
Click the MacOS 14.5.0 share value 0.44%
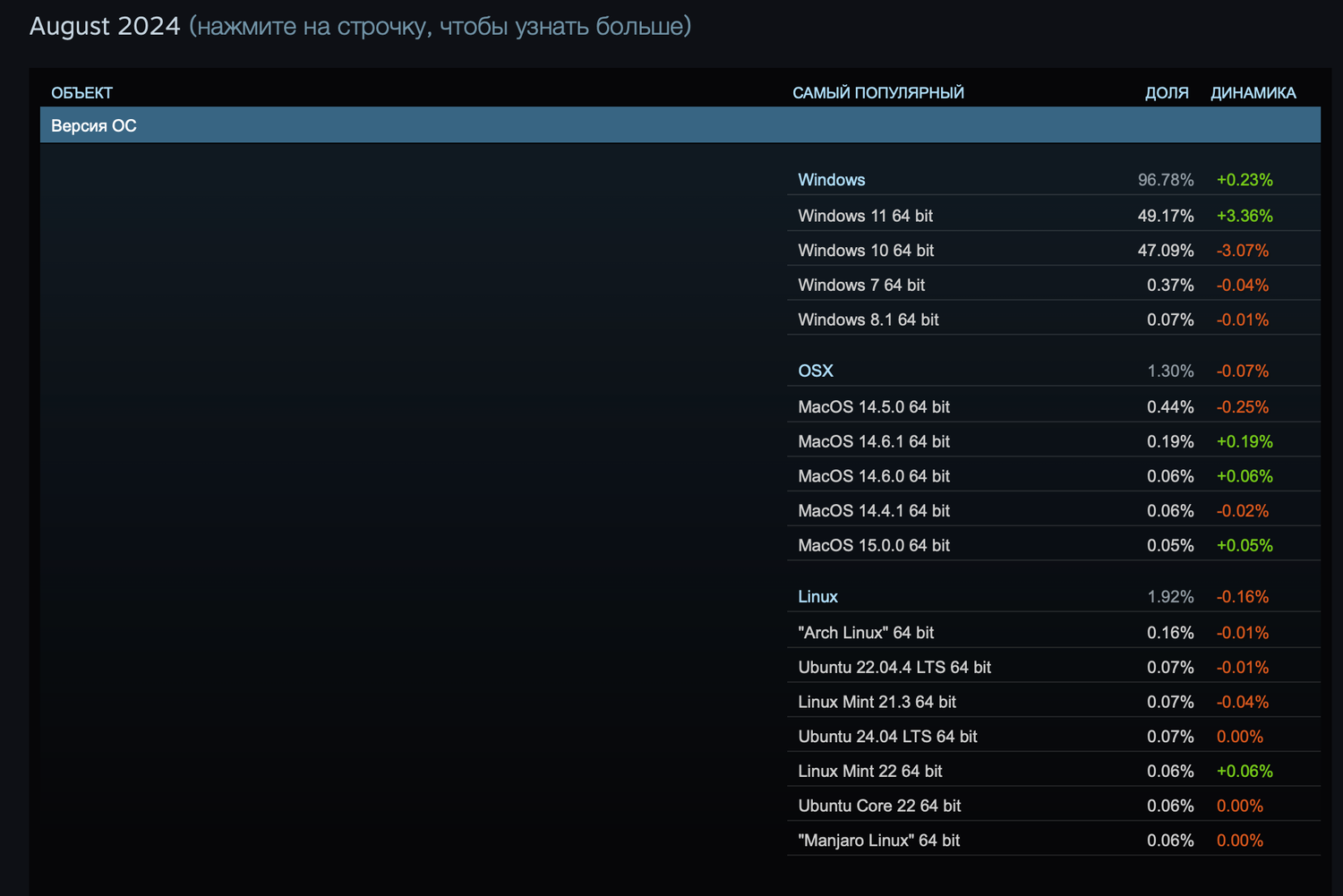click(x=1170, y=407)
